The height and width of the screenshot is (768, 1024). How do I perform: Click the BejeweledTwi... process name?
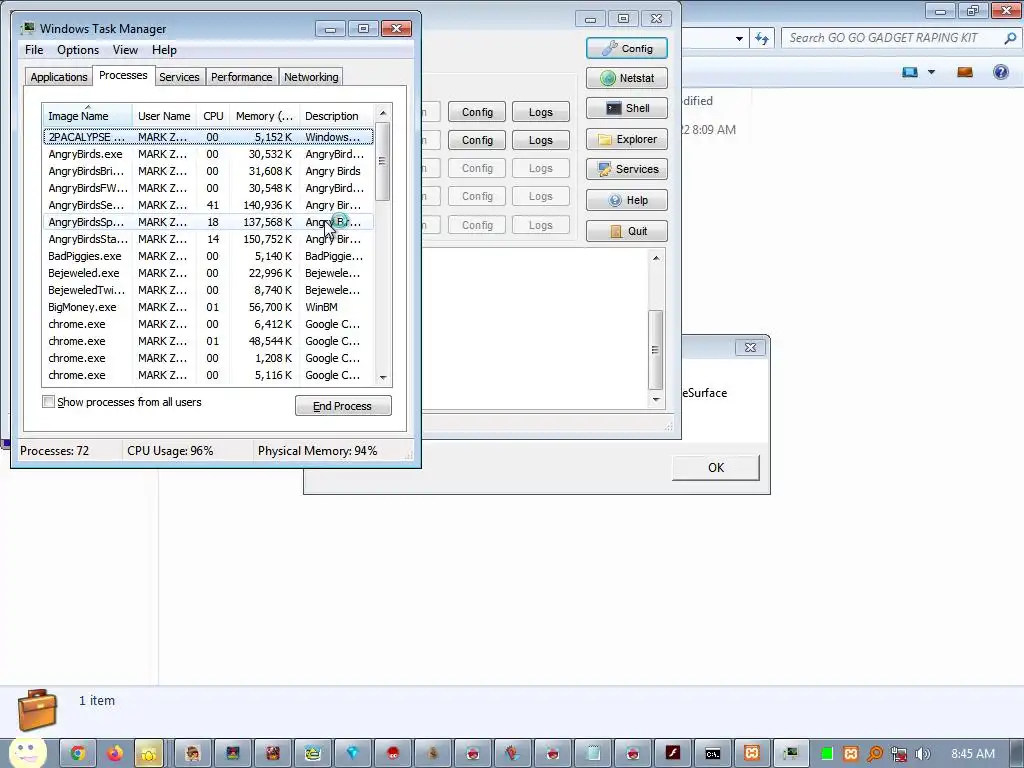(x=86, y=290)
